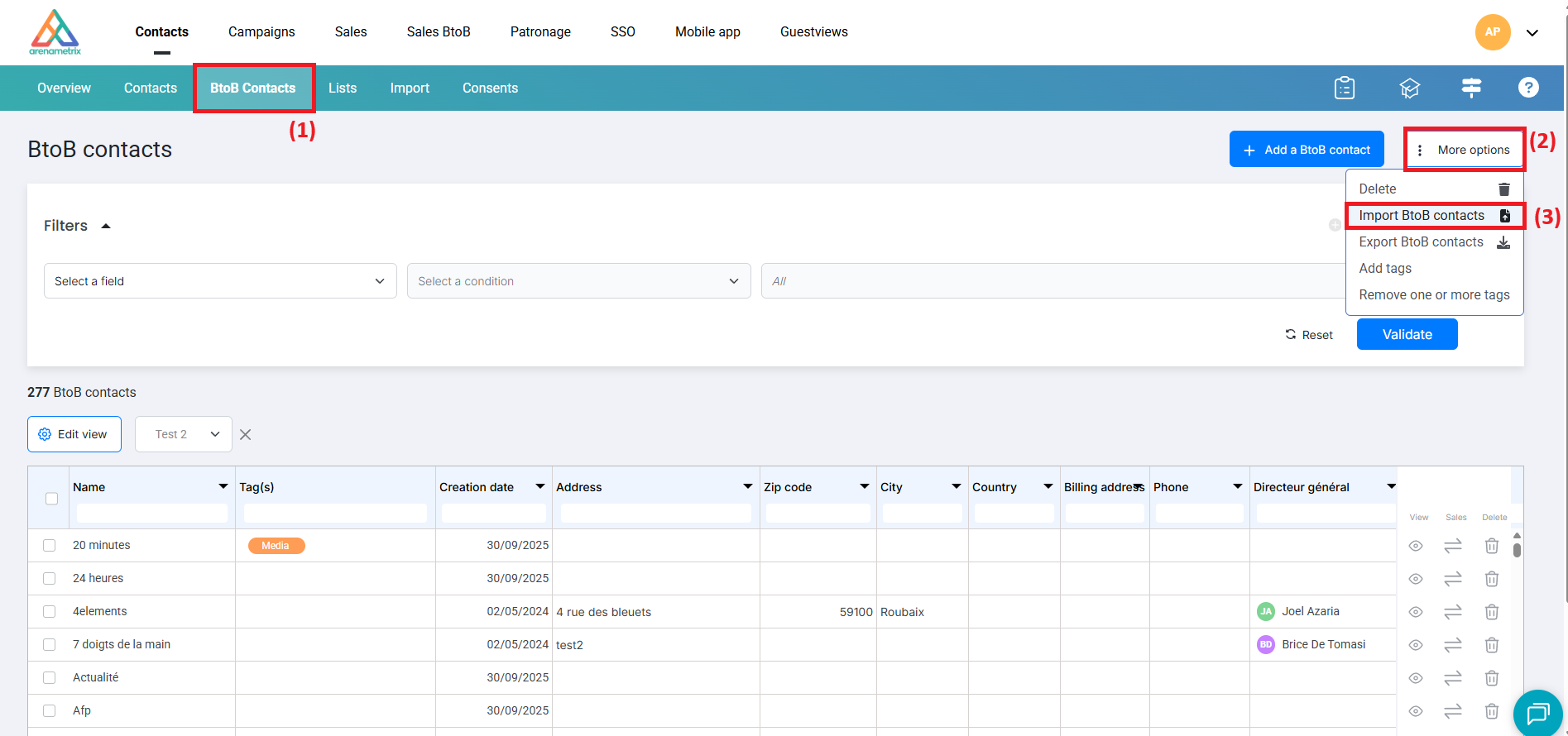
Task: Open the Select a field dropdown
Action: [x=220, y=281]
